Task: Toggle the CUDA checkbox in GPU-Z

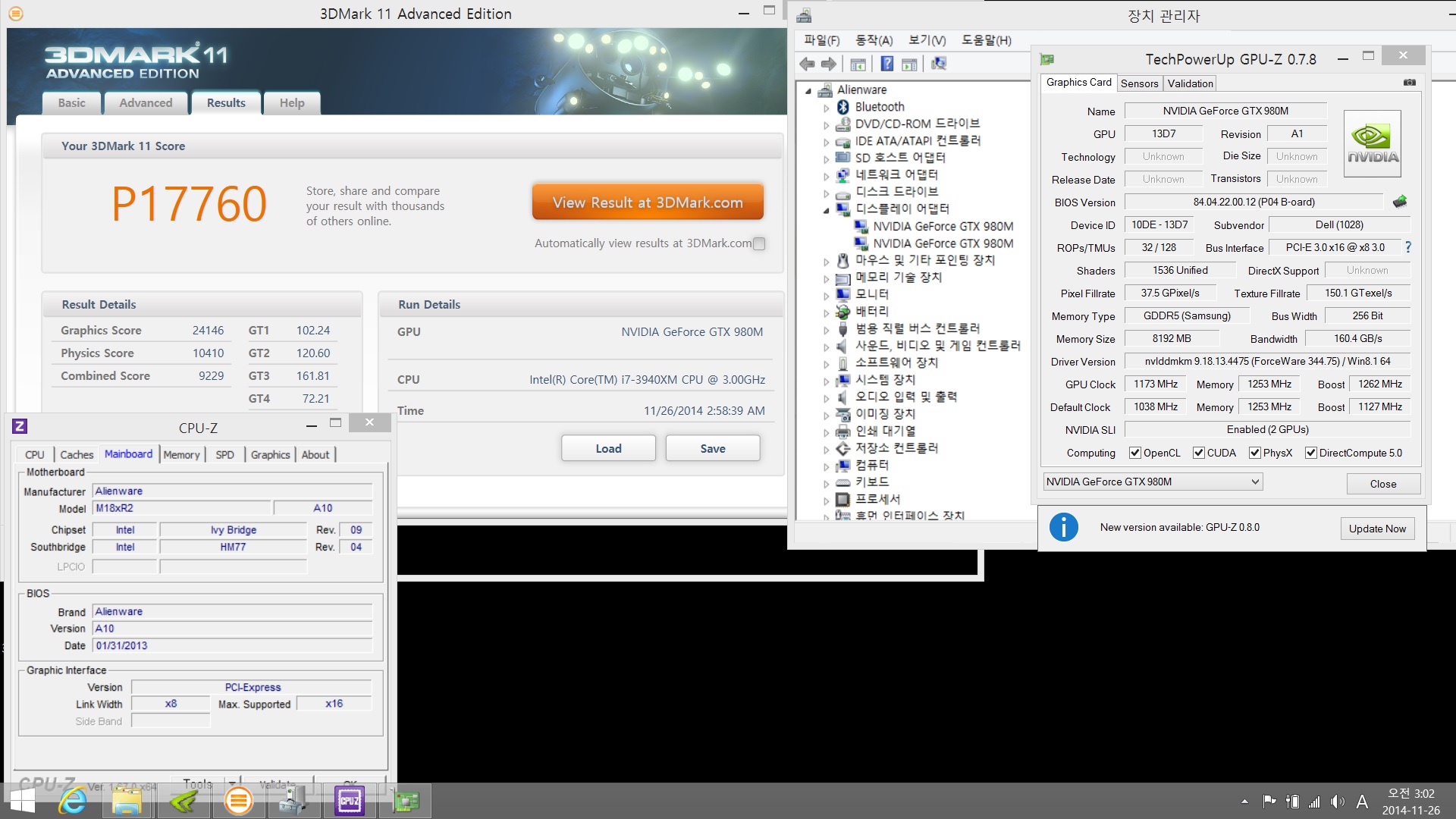Action: [x=1198, y=453]
